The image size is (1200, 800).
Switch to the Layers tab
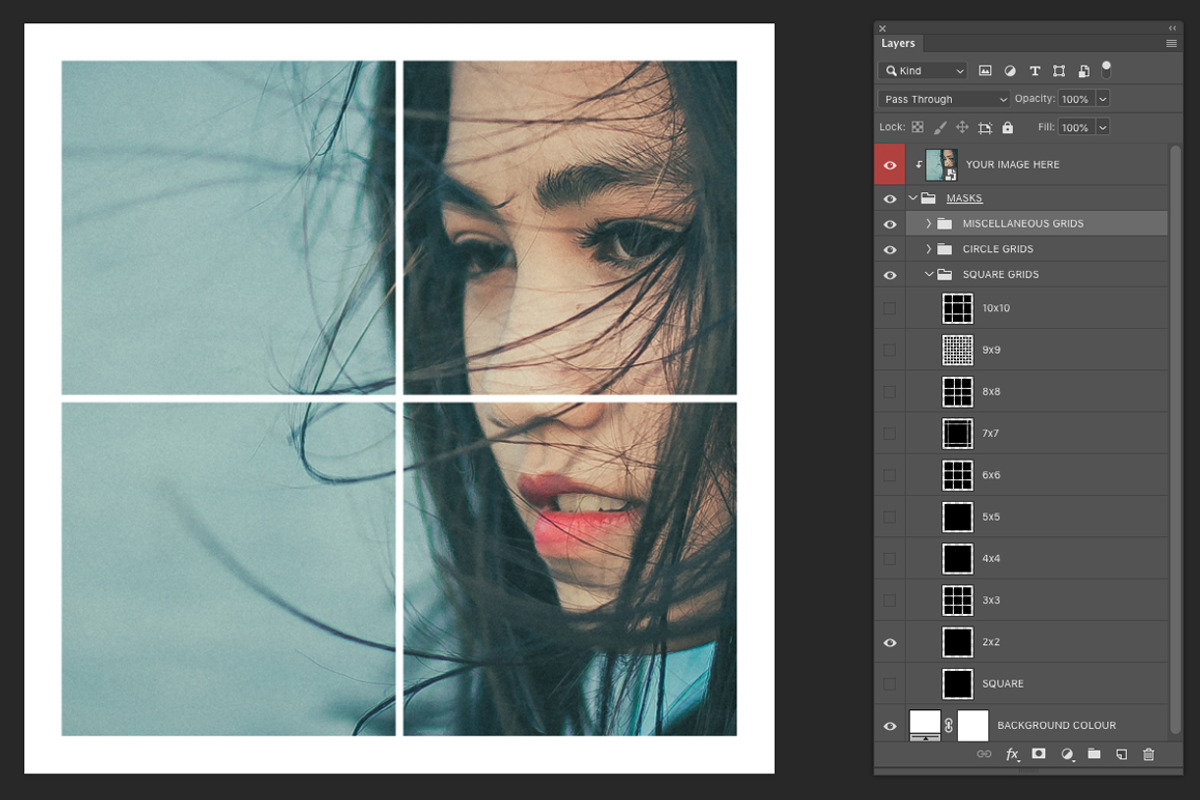coord(897,43)
